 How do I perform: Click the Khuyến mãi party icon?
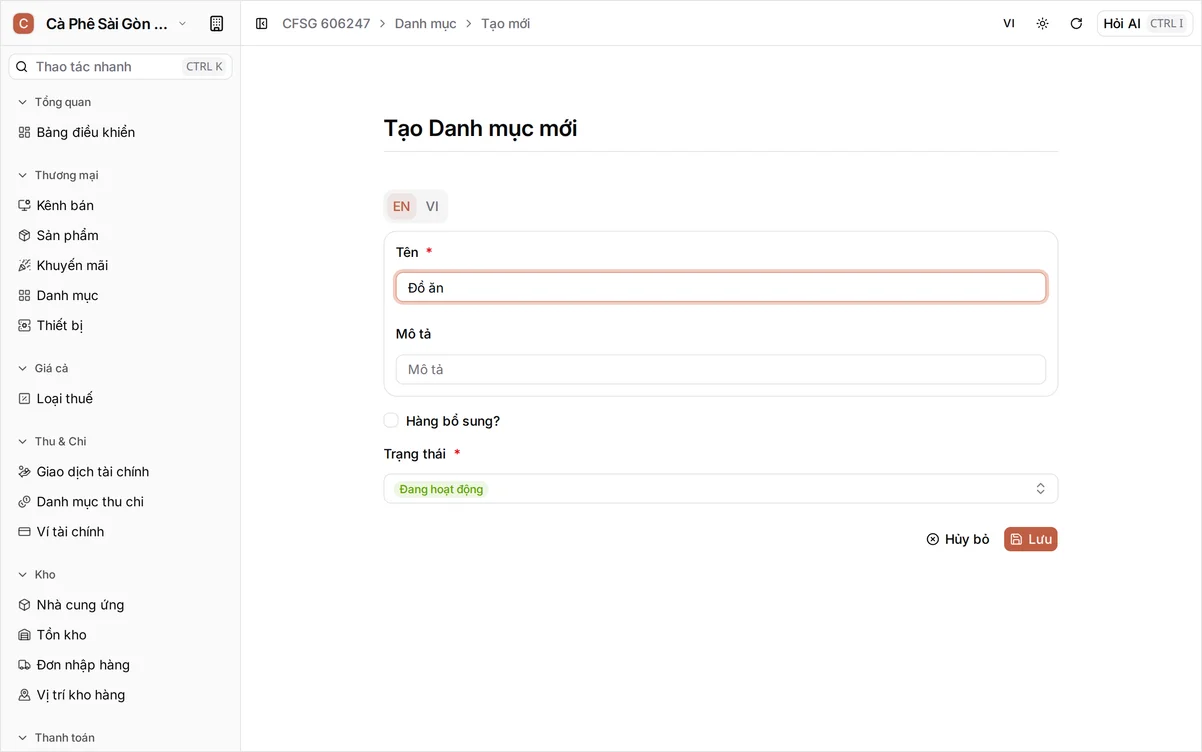tap(25, 265)
